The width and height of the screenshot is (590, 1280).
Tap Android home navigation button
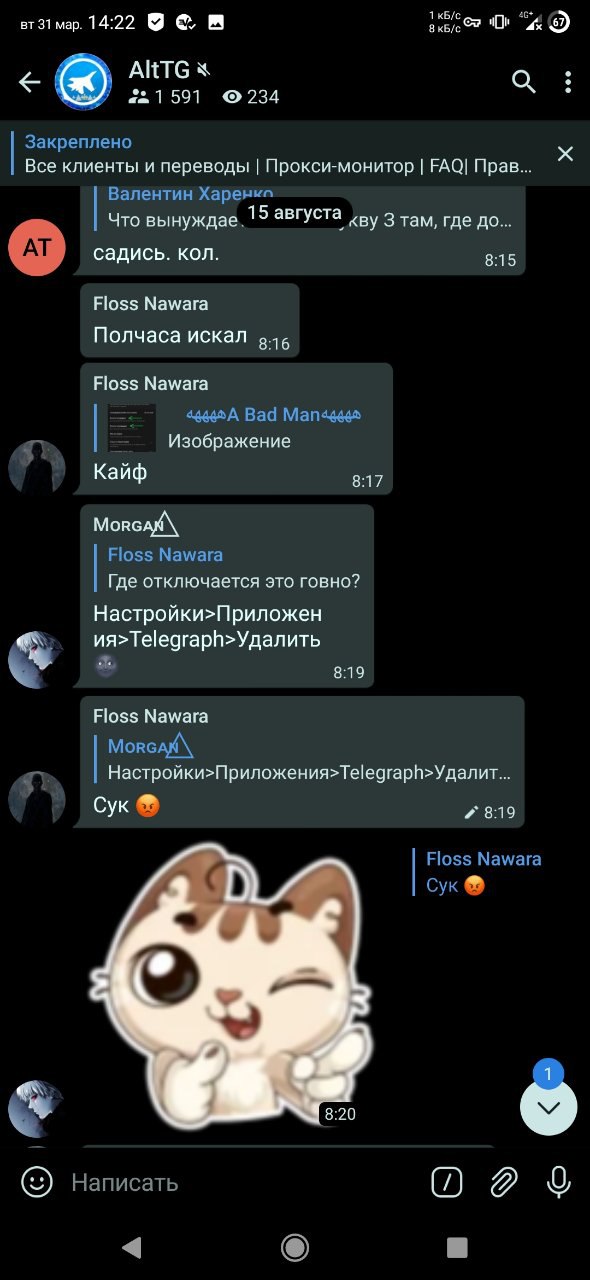295,1246
